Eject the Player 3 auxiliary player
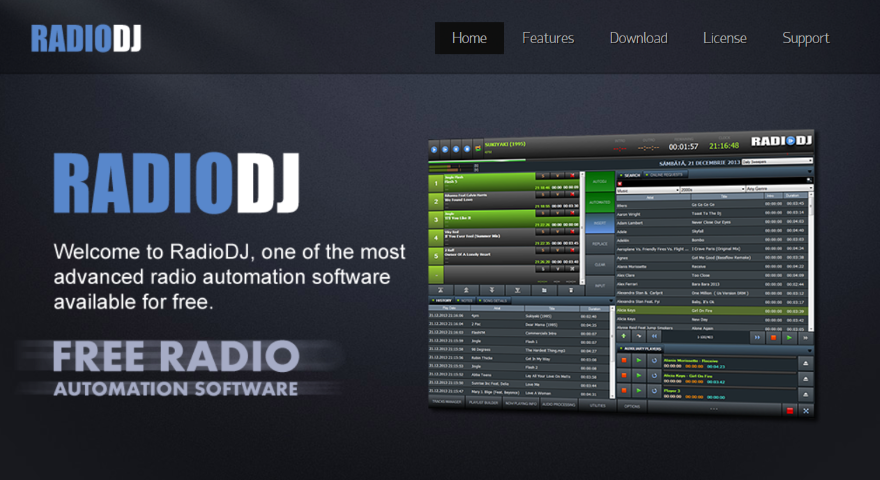The height and width of the screenshot is (480, 880). 806,395
